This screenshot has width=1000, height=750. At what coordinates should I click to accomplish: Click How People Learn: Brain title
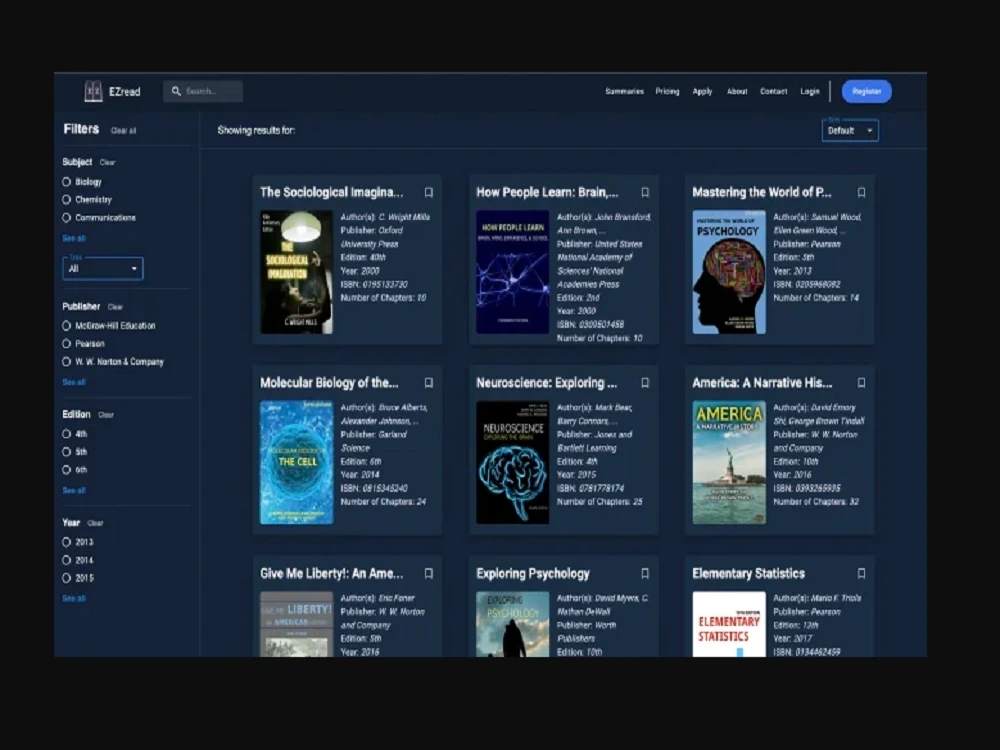coord(547,192)
